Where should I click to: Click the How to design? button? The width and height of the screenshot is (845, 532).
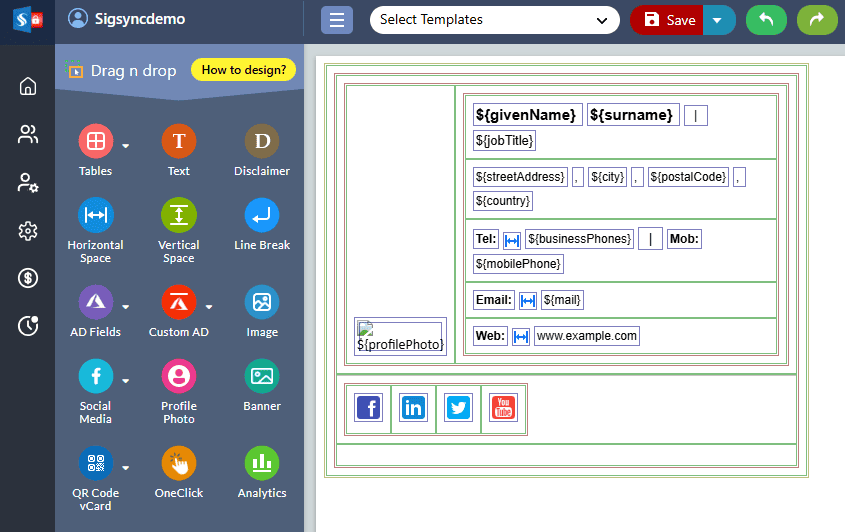click(243, 70)
